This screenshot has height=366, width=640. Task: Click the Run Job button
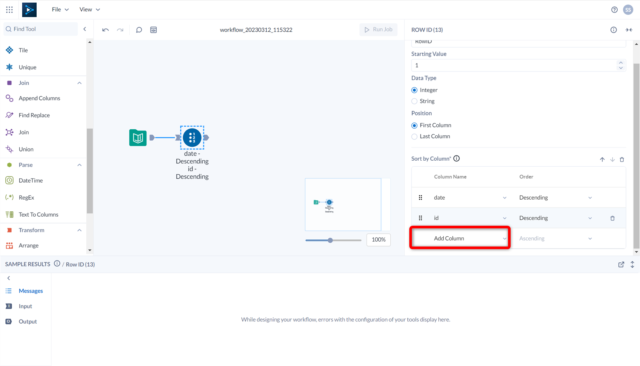point(378,29)
